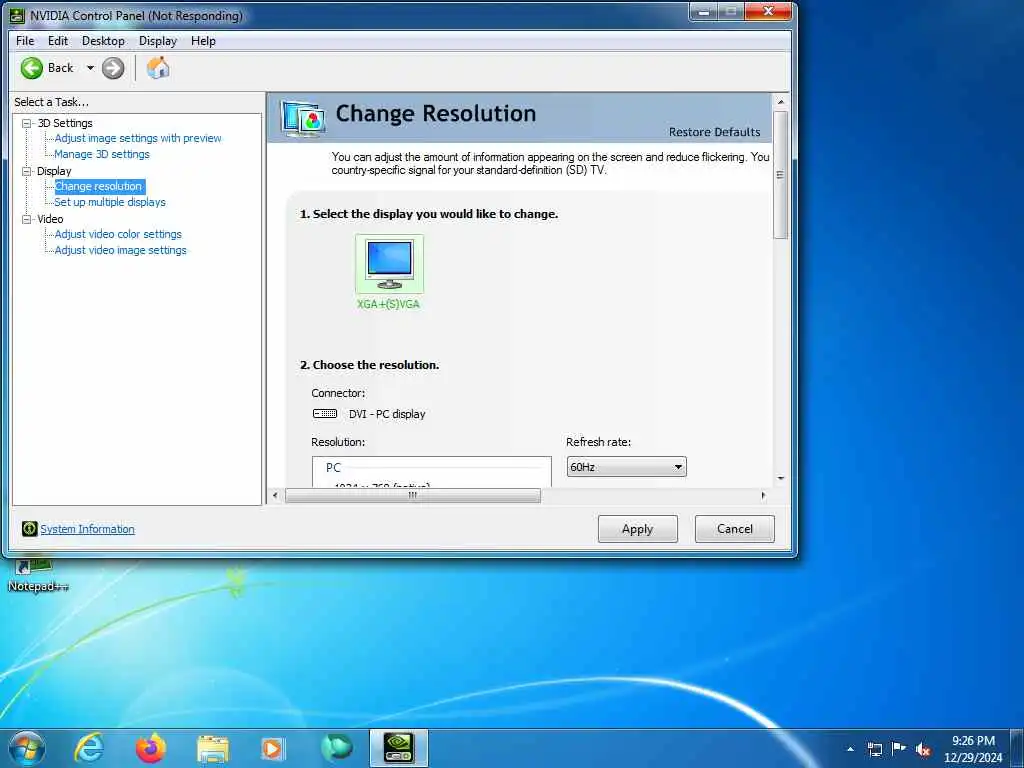The height and width of the screenshot is (768, 1024).
Task: Select Adjust video image settings
Action: pyautogui.click(x=120, y=250)
